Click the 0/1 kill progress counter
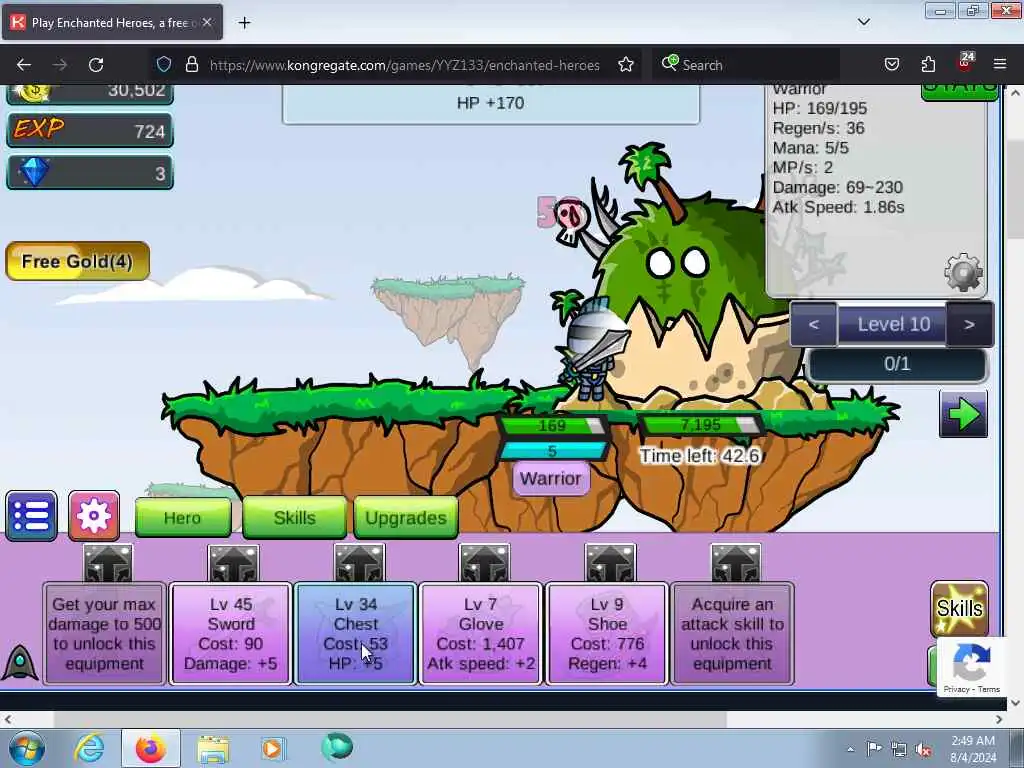 897,364
